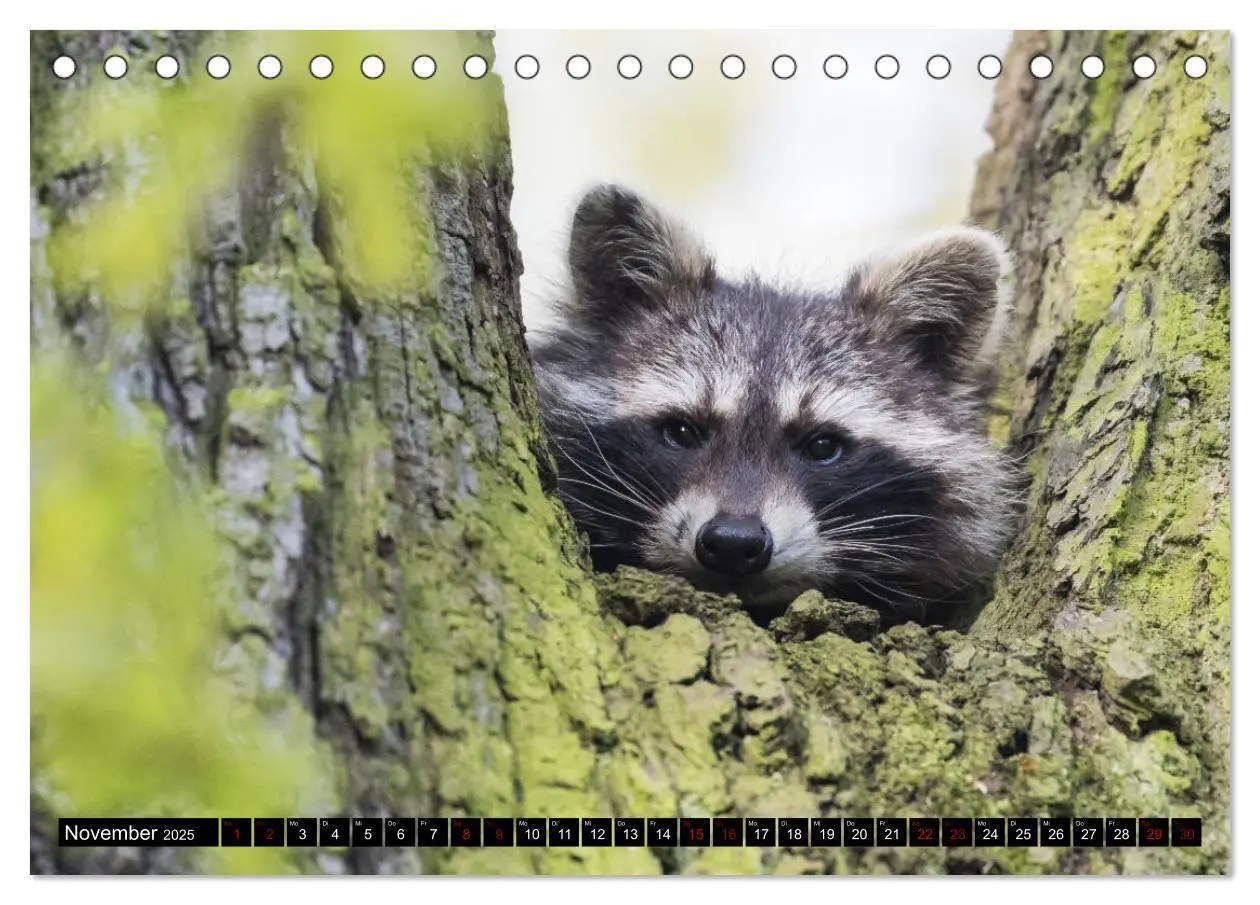Select red date 22

924,833
